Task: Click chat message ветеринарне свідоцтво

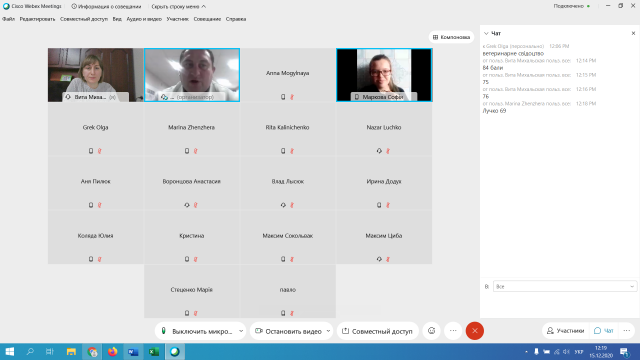Action: 513,53
